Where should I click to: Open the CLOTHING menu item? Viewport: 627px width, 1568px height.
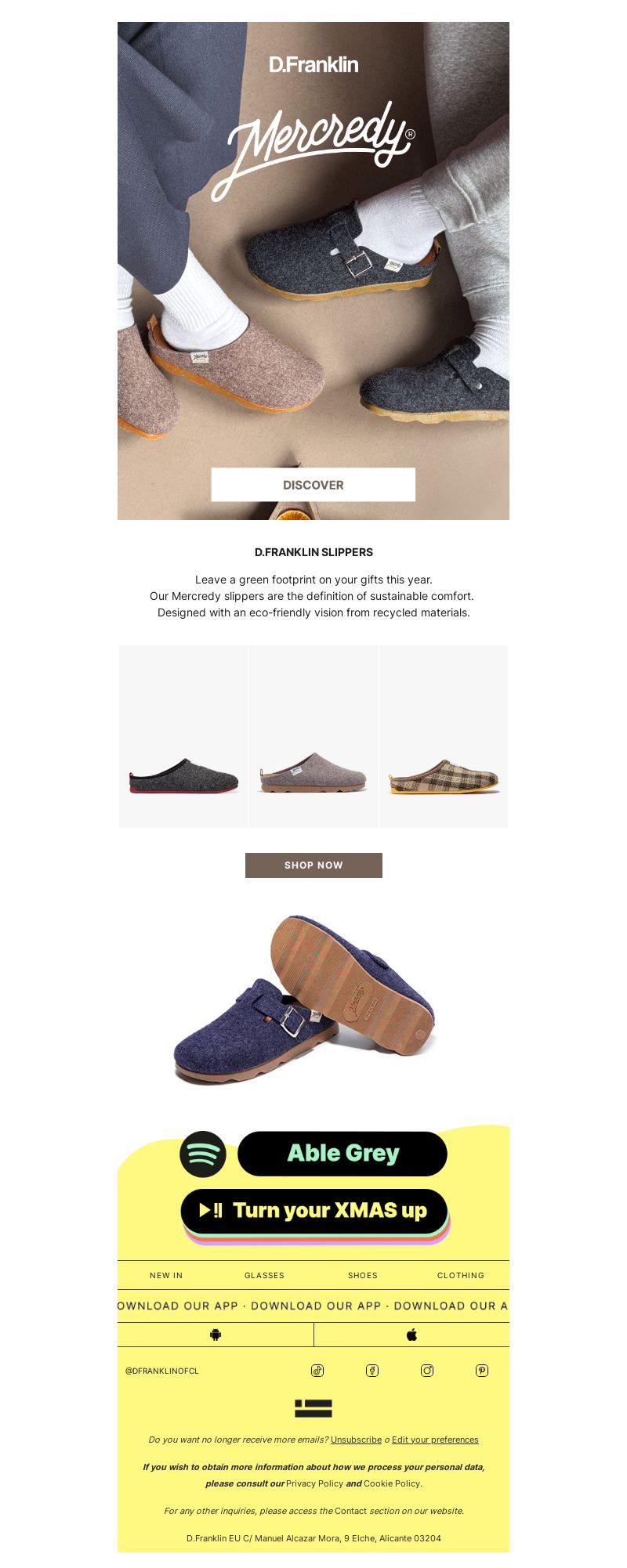click(461, 1275)
